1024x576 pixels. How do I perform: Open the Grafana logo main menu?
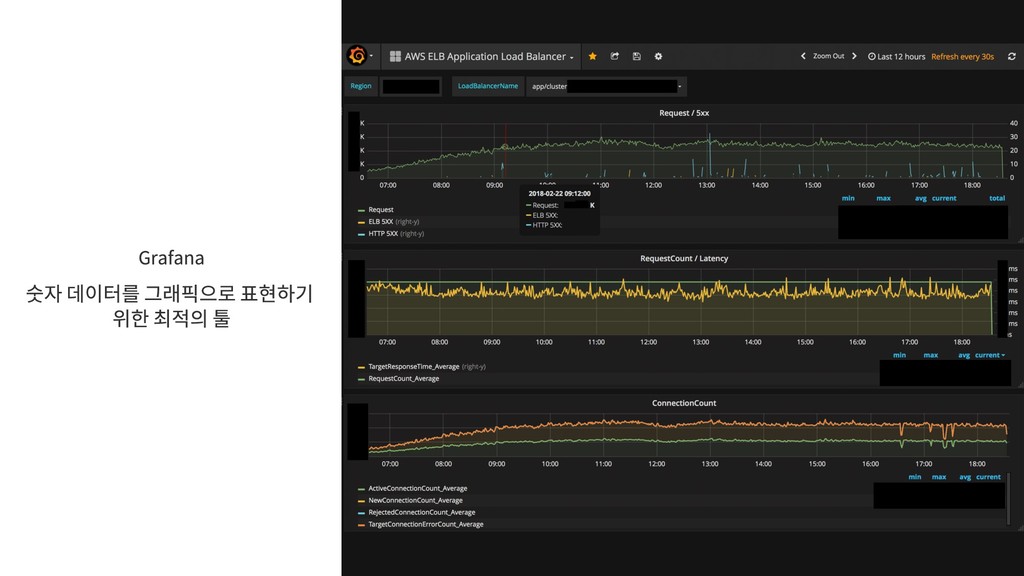(357, 56)
